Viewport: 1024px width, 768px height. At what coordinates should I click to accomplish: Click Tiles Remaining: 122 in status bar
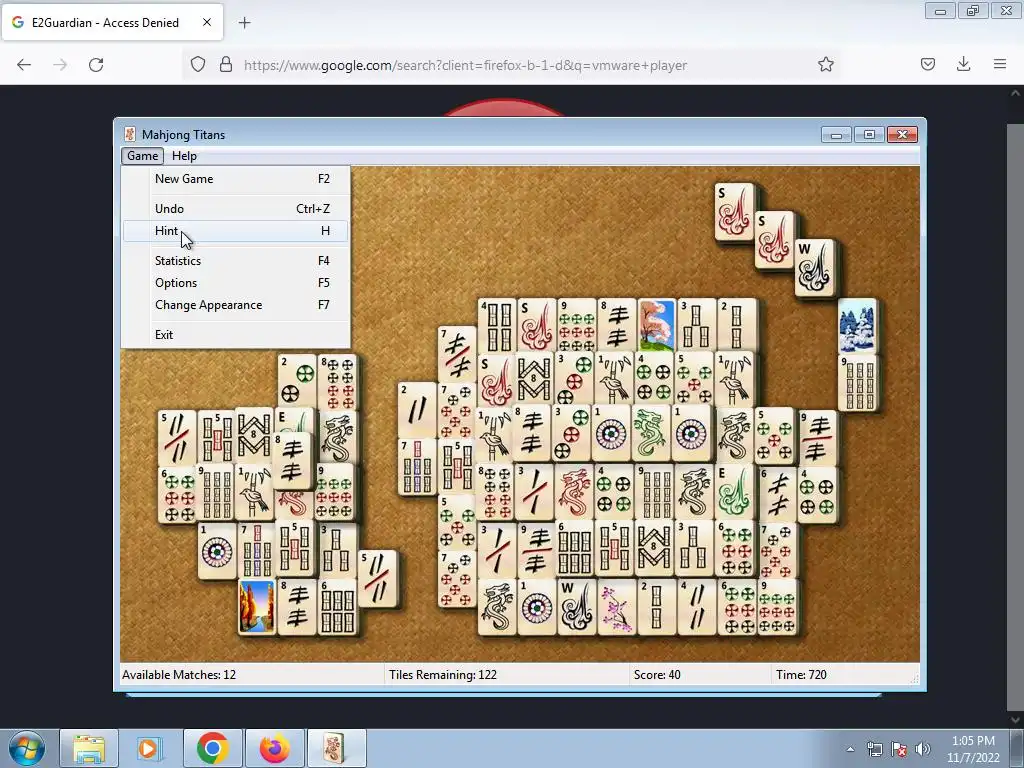coord(443,675)
